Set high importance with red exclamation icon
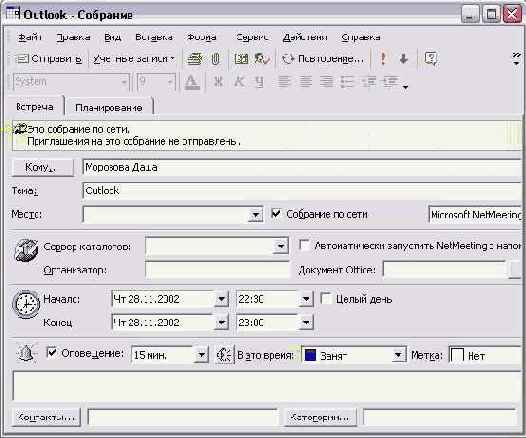 tap(383, 59)
